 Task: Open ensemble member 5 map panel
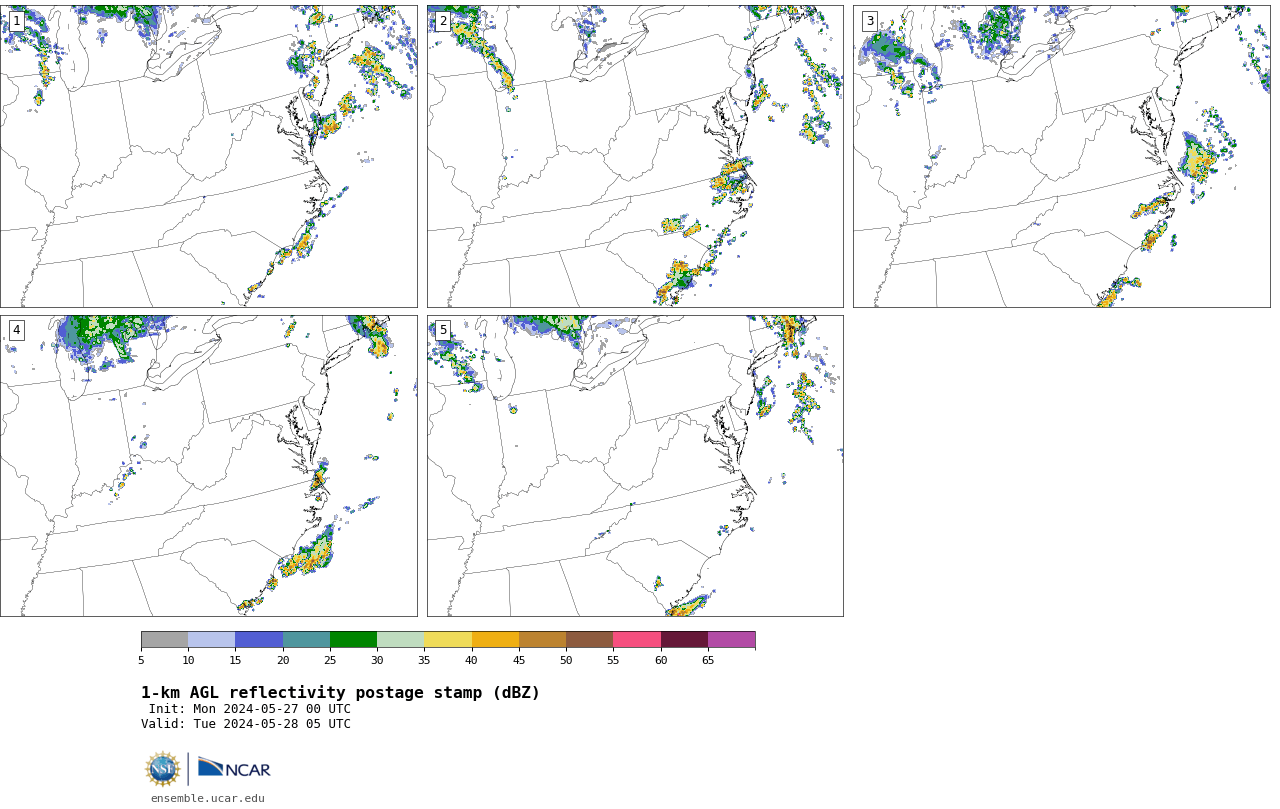[x=635, y=466]
